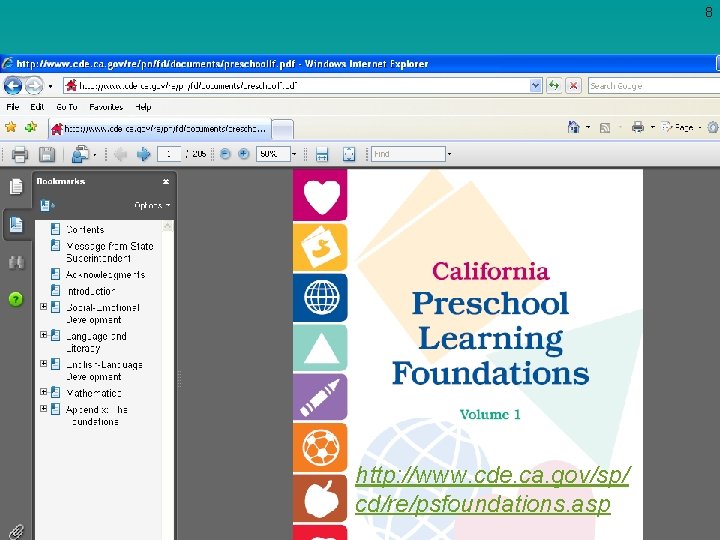720x540 pixels.
Task: Open the recent pages dropdown arrow
Action: (50, 86)
